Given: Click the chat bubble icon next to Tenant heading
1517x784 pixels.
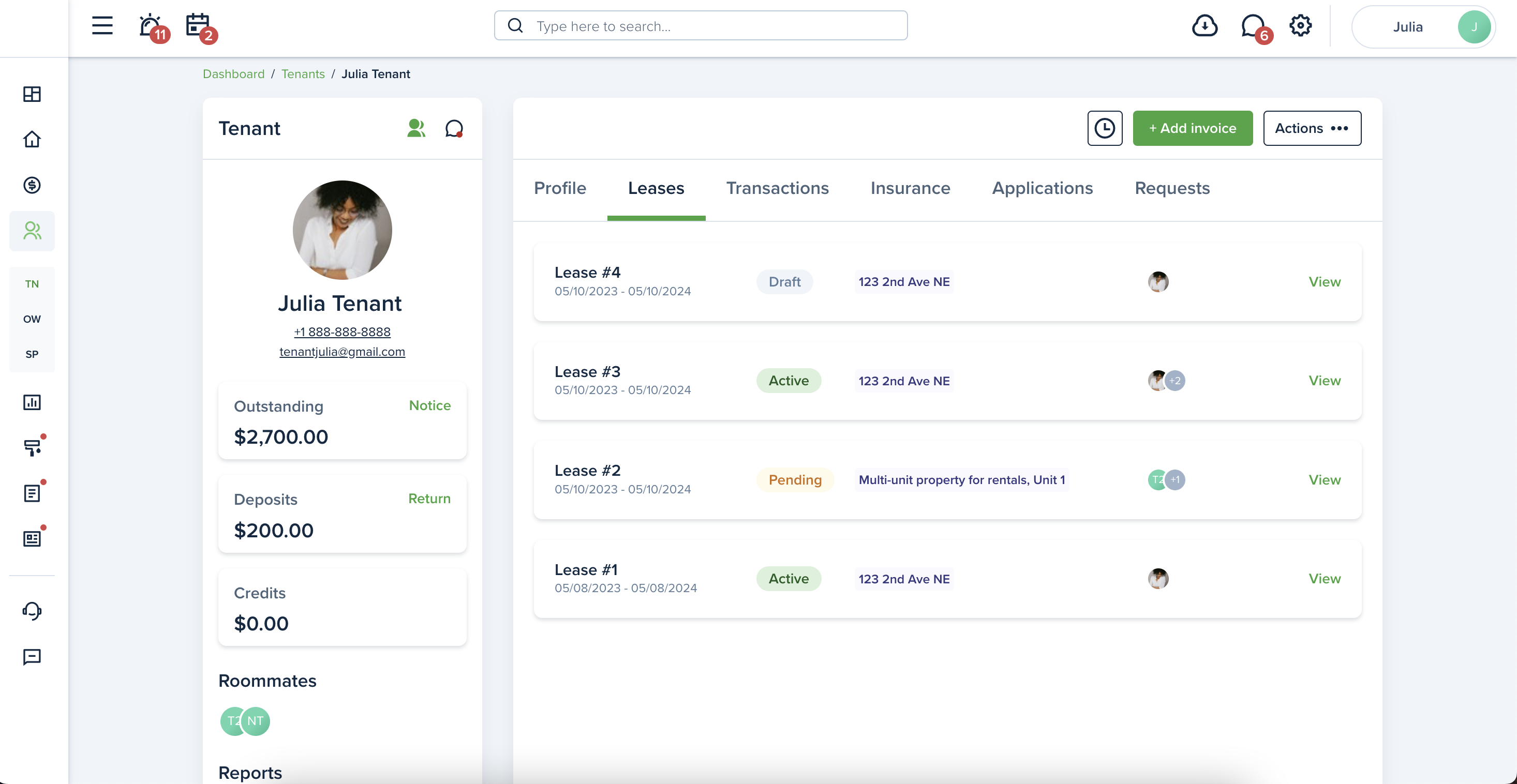Looking at the screenshot, I should 453,128.
